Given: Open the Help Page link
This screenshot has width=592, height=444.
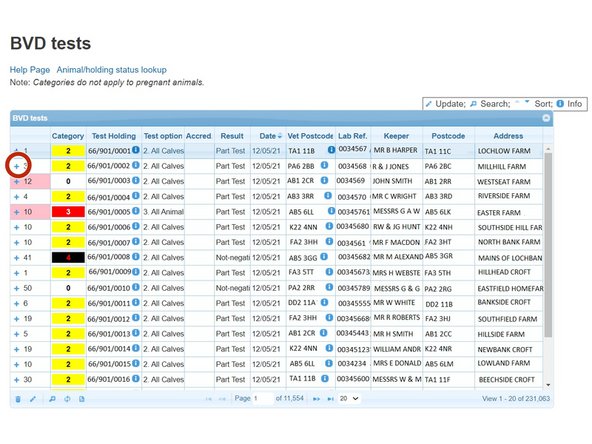Looking at the screenshot, I should 30,70.
